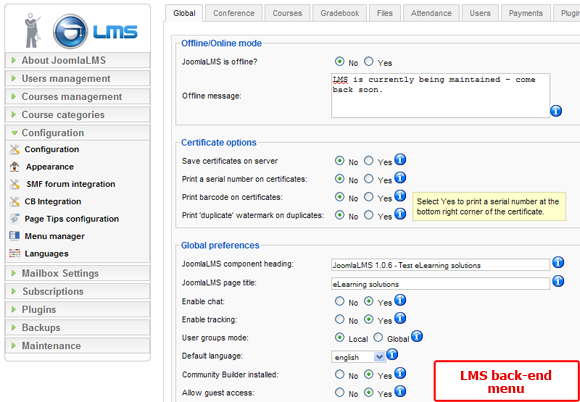Collapse the Configuration section header

tap(77, 133)
